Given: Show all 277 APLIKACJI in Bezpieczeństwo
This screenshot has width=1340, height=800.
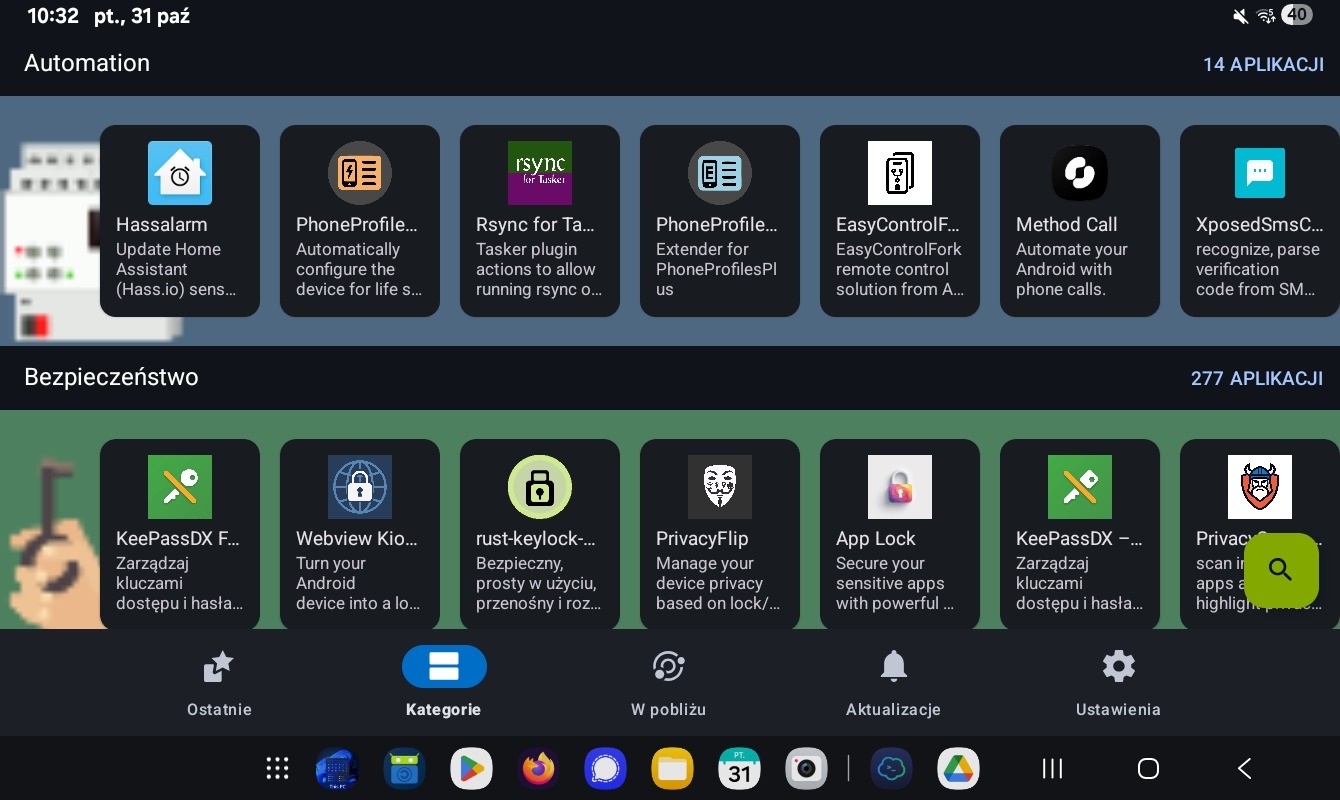Looking at the screenshot, I should pos(1256,378).
